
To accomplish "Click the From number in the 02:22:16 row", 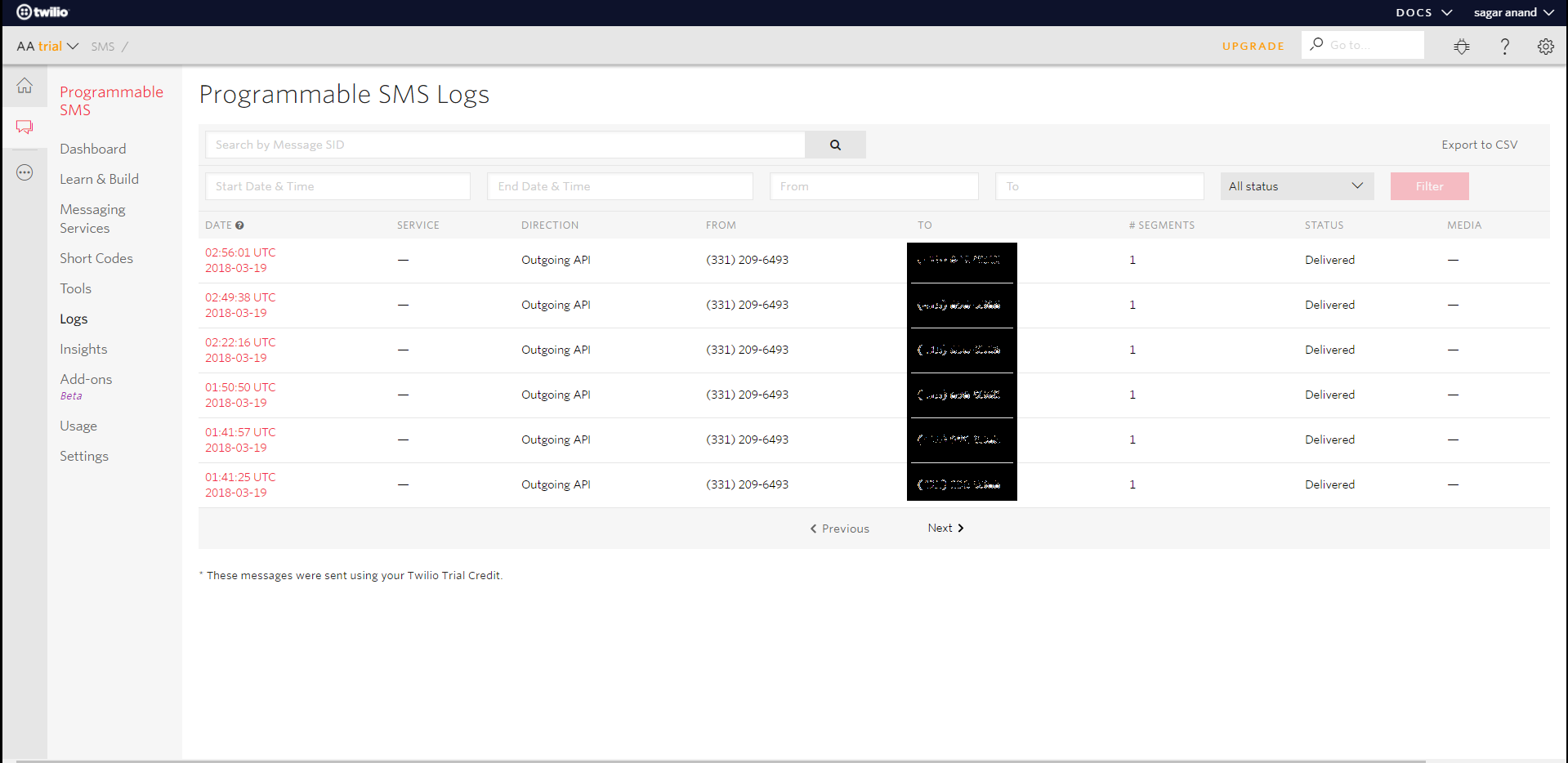I will click(747, 350).
